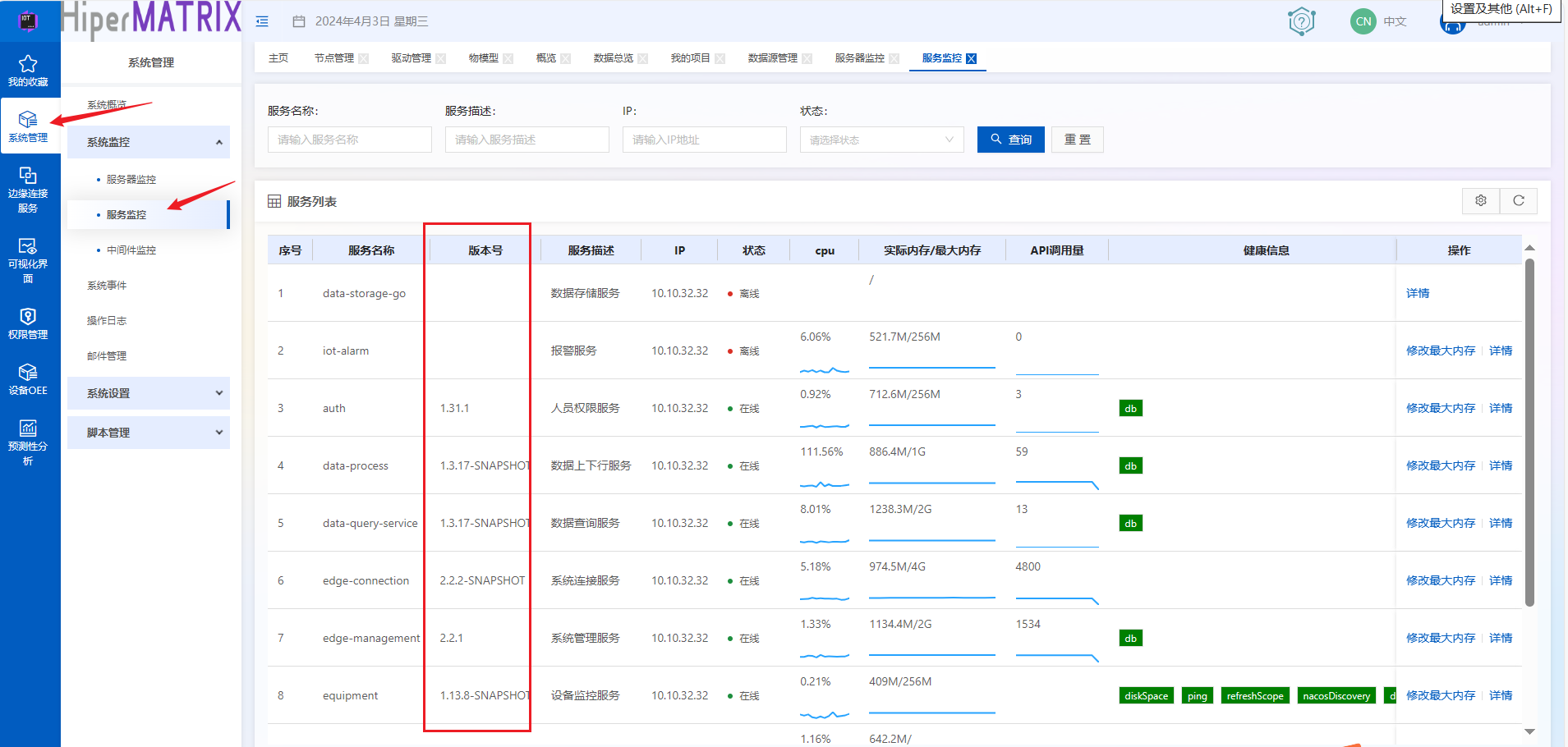The image size is (1568, 747).
Task: Click ping health tag for equipment
Action: pyautogui.click(x=1198, y=695)
